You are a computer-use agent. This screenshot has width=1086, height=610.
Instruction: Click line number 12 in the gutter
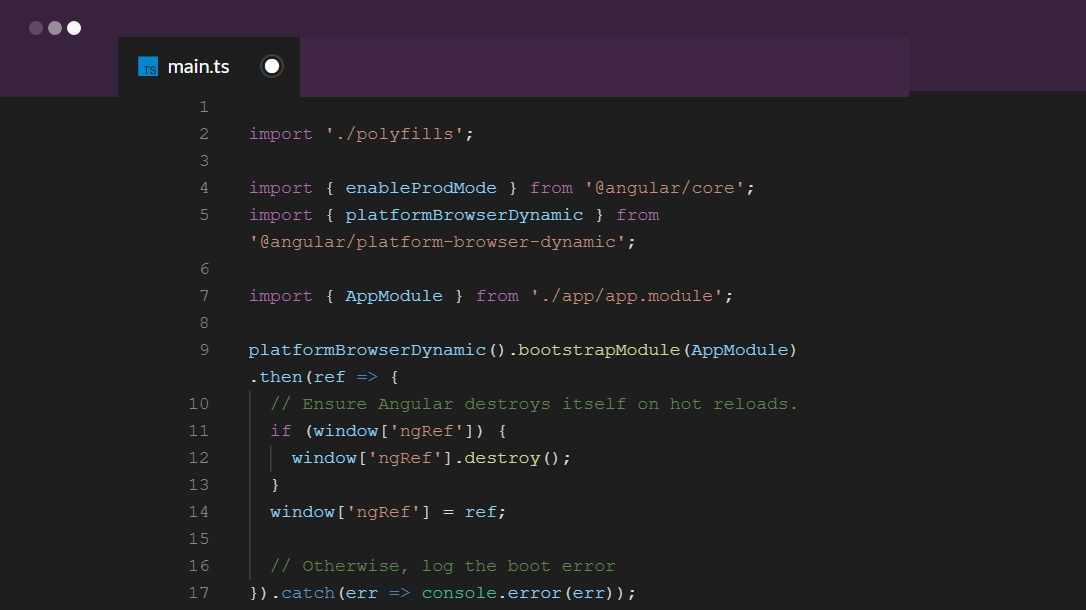[x=198, y=458]
